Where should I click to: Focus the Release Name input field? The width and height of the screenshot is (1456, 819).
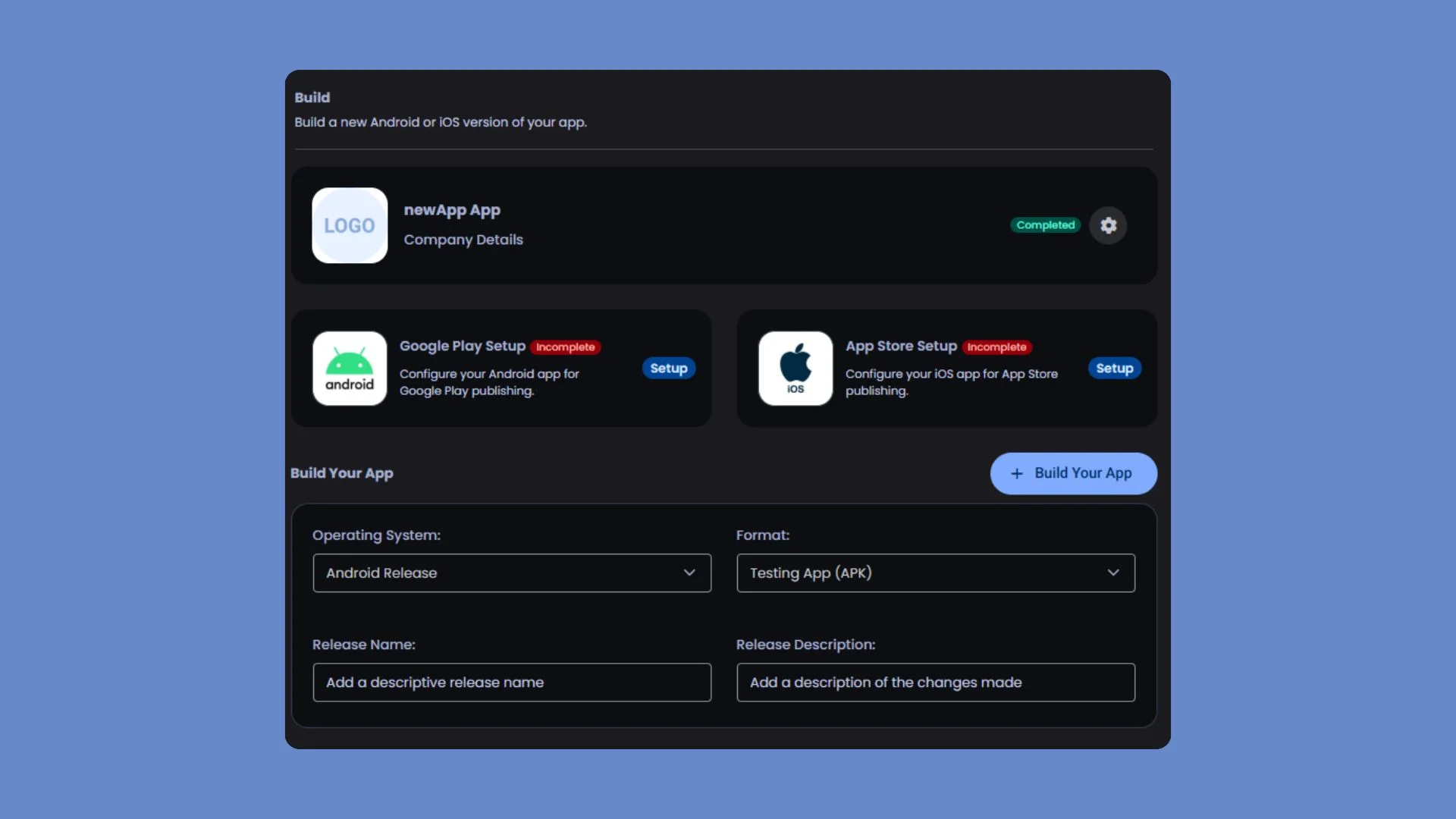point(511,682)
